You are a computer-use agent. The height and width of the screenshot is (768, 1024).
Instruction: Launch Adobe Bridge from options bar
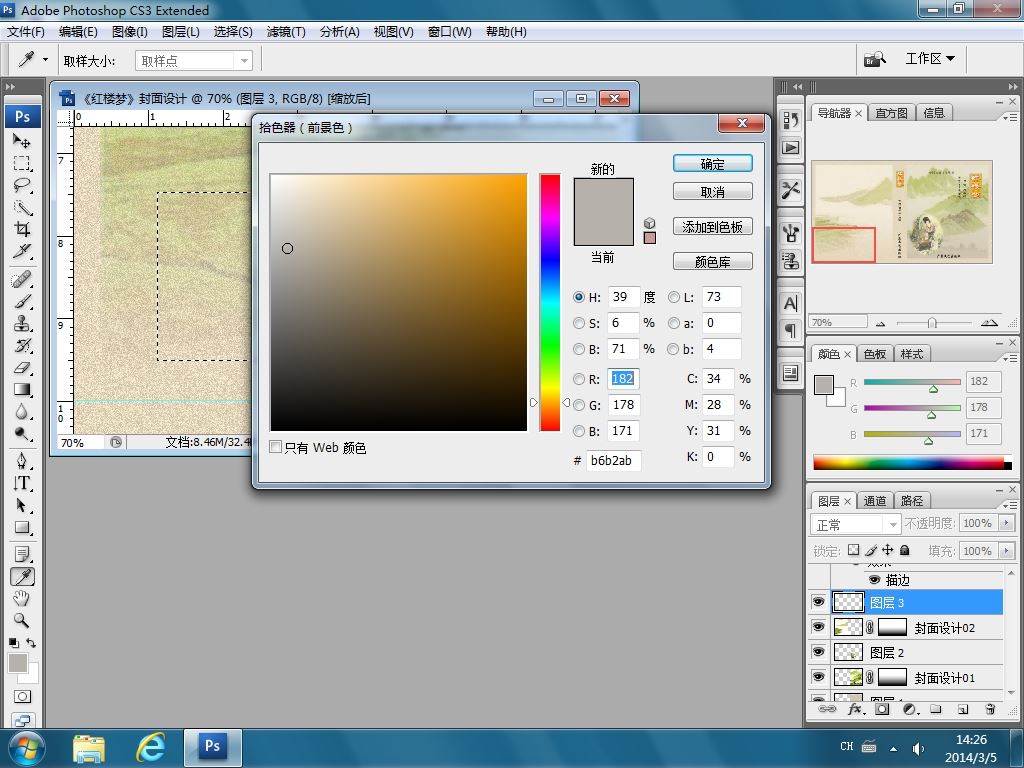(x=874, y=59)
